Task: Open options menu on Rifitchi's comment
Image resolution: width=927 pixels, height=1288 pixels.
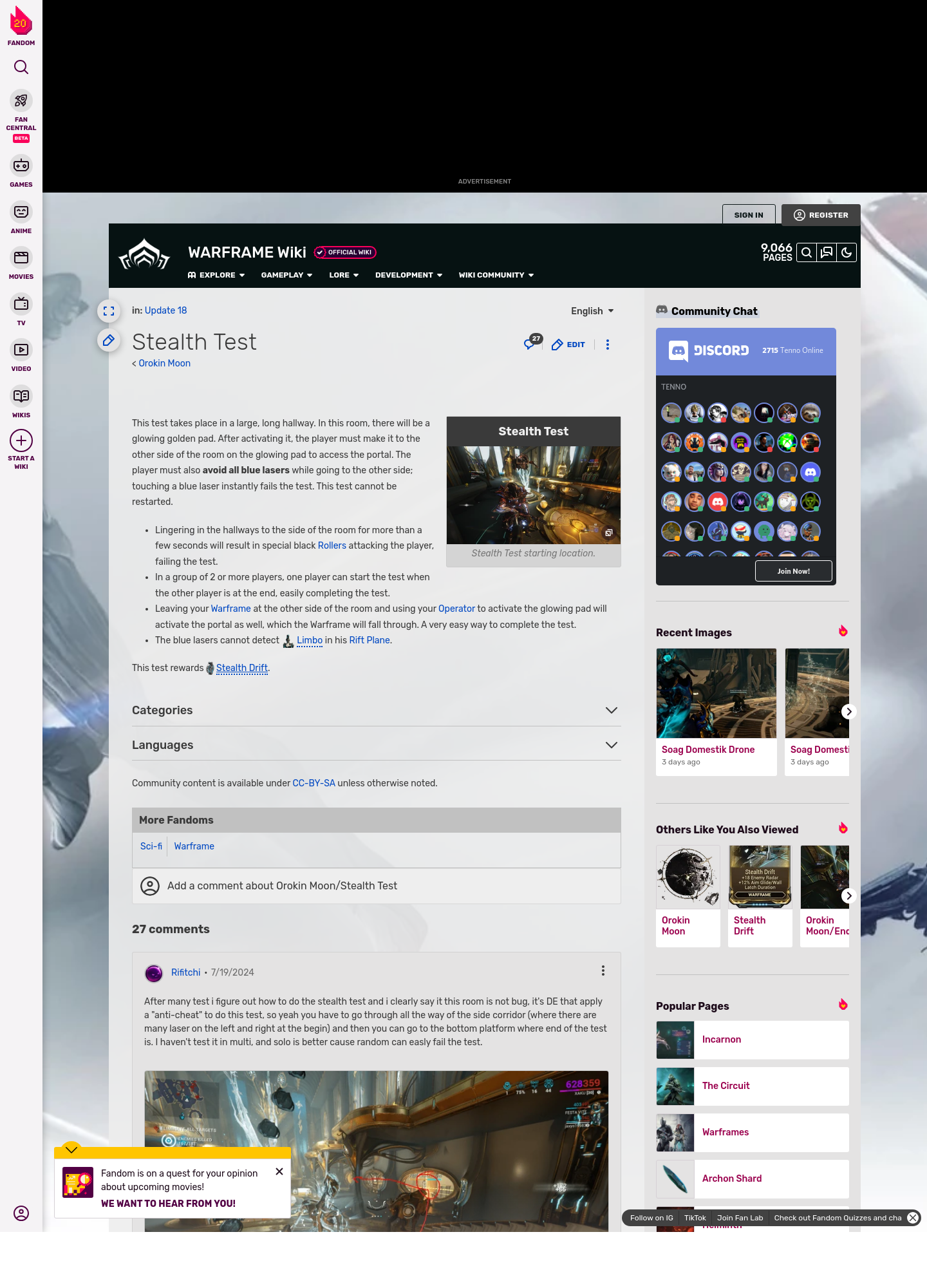Action: point(603,971)
